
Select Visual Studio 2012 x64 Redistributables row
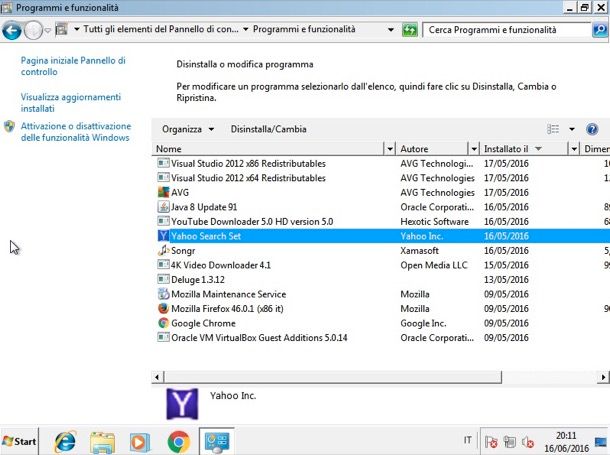pos(380,178)
